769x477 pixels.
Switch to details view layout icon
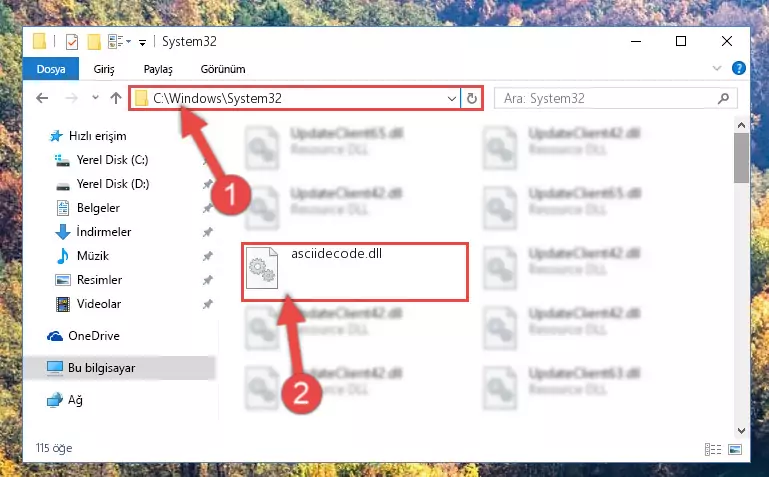click(x=713, y=449)
